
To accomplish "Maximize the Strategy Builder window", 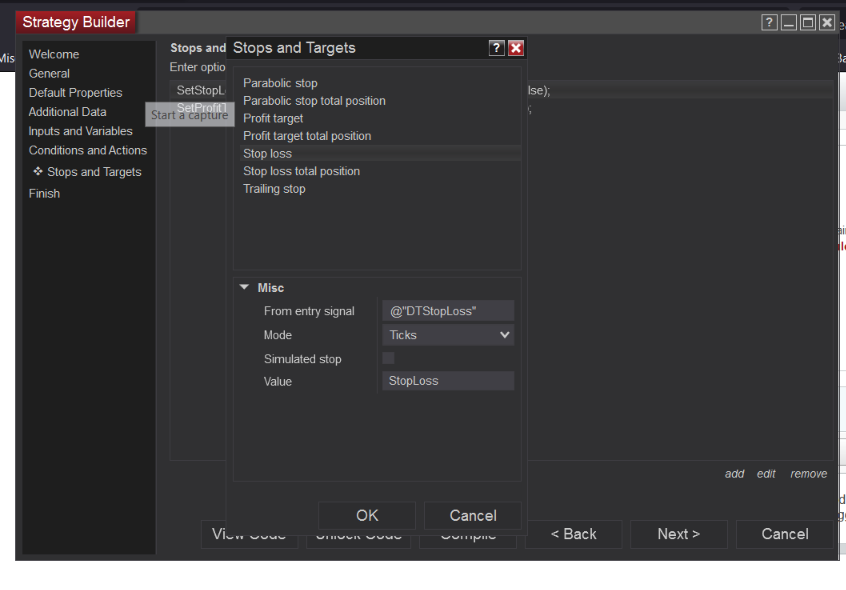I will pos(808,23).
